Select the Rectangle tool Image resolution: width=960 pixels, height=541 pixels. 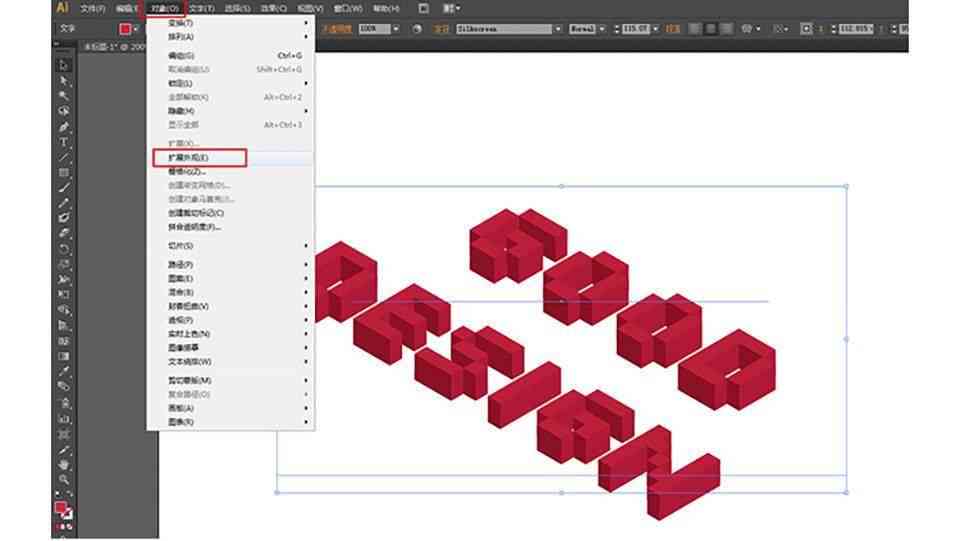coord(64,173)
